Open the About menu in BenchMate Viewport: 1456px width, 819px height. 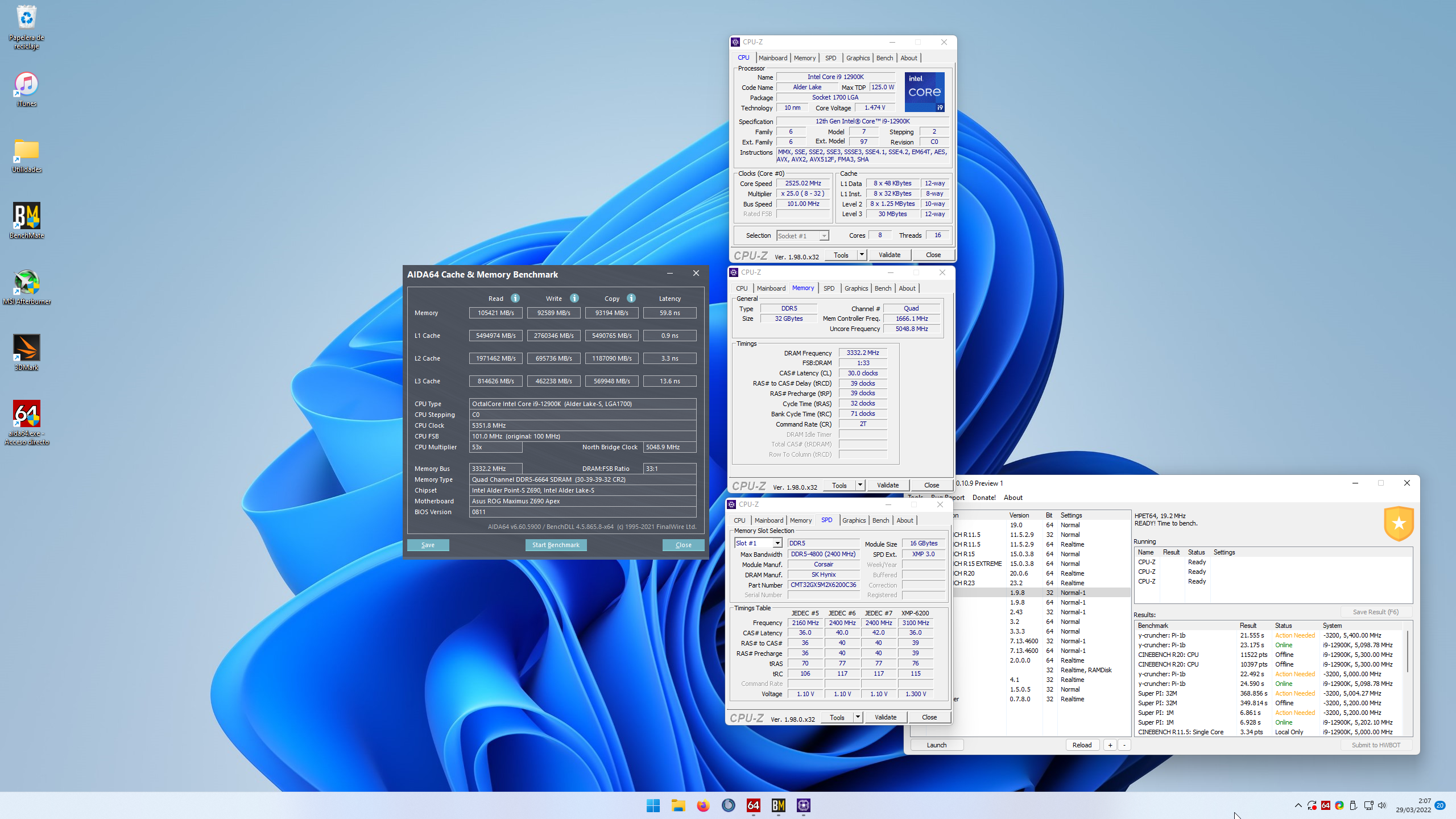click(1013, 497)
